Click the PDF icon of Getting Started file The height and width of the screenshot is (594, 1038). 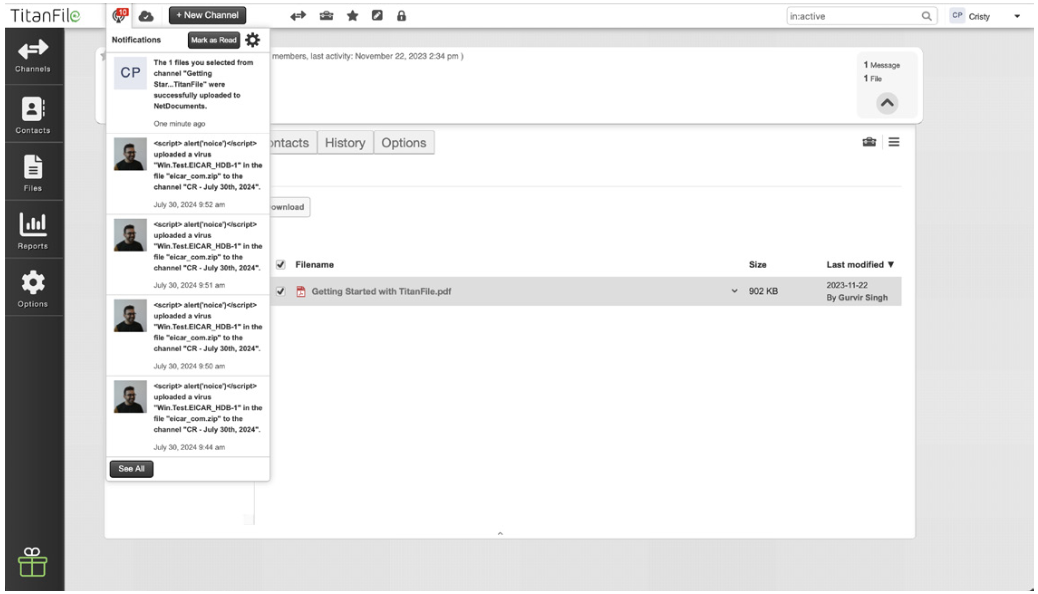pos(301,291)
